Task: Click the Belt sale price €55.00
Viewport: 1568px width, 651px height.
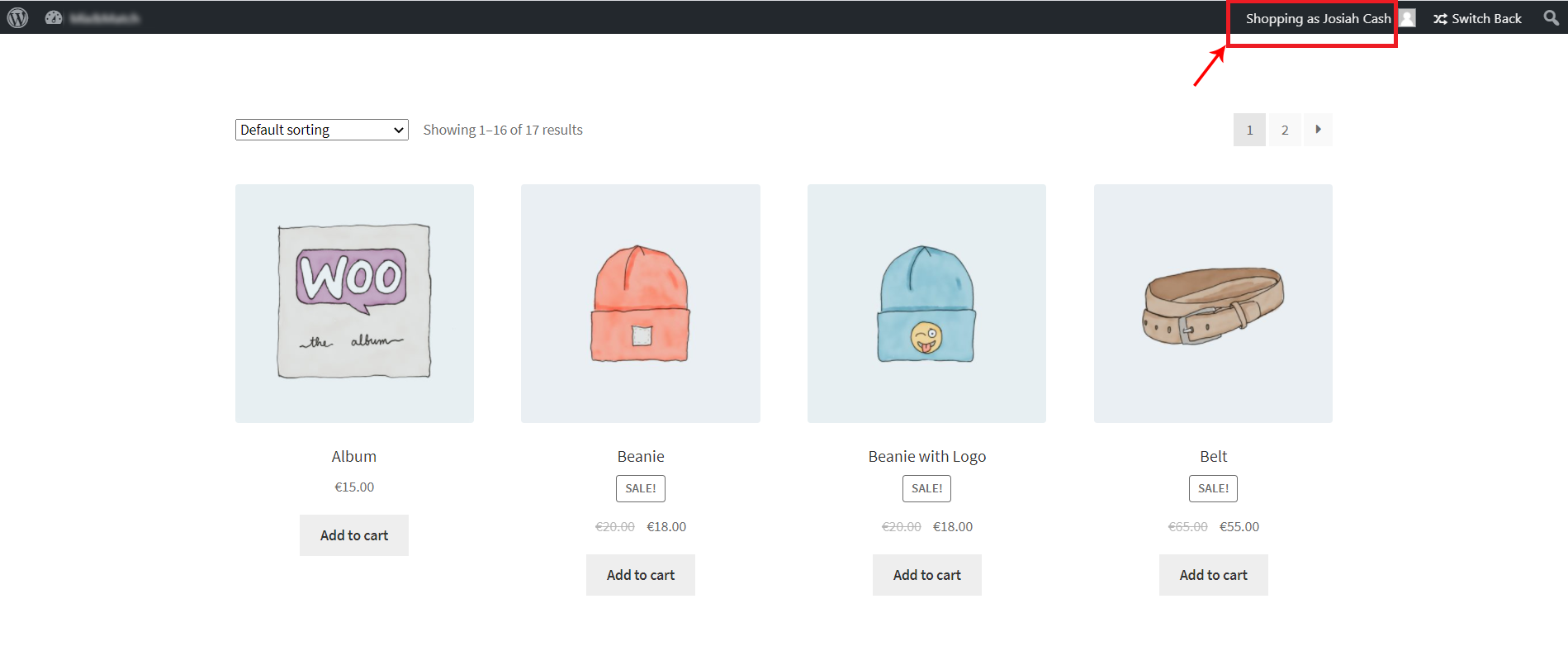Action: [x=1239, y=527]
